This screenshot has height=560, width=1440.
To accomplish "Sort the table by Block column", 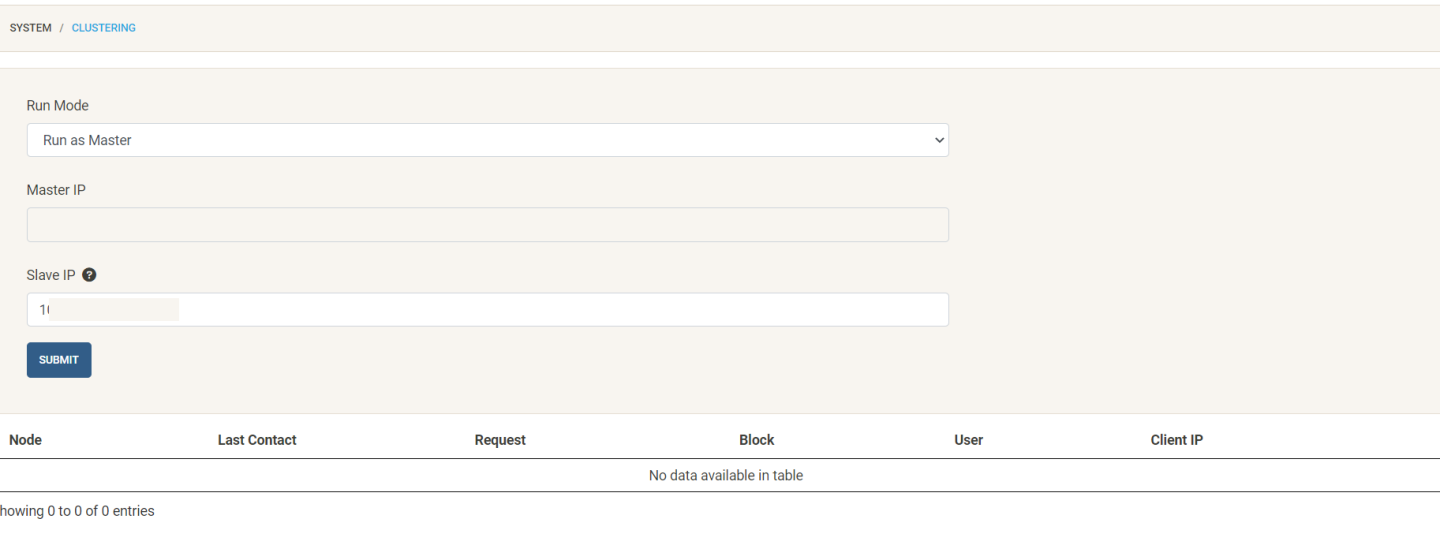I will tap(756, 440).
